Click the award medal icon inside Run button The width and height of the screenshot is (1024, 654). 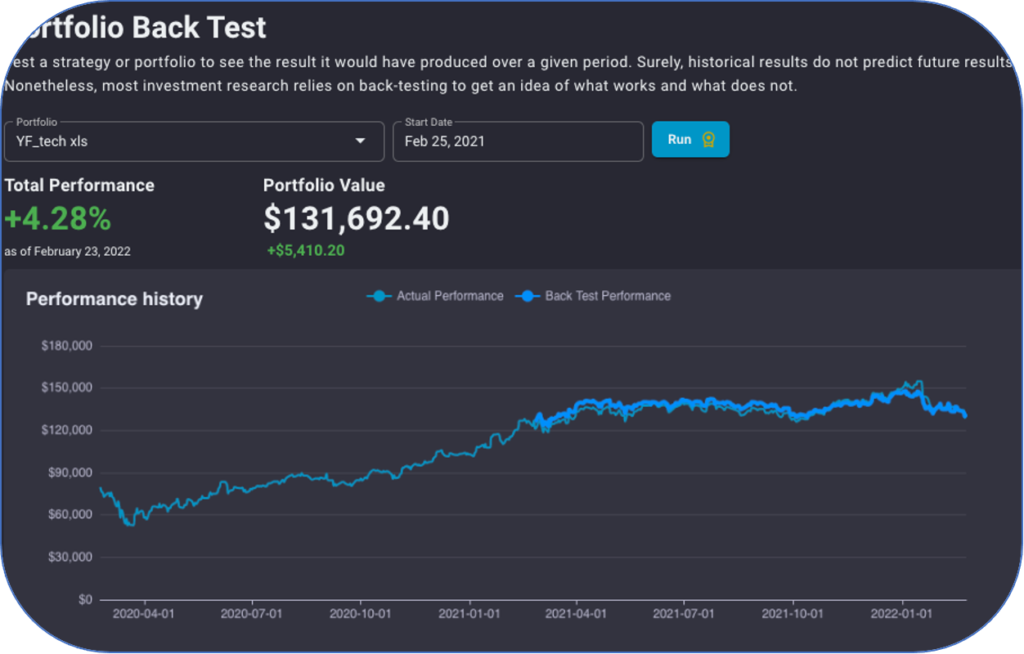pos(709,139)
